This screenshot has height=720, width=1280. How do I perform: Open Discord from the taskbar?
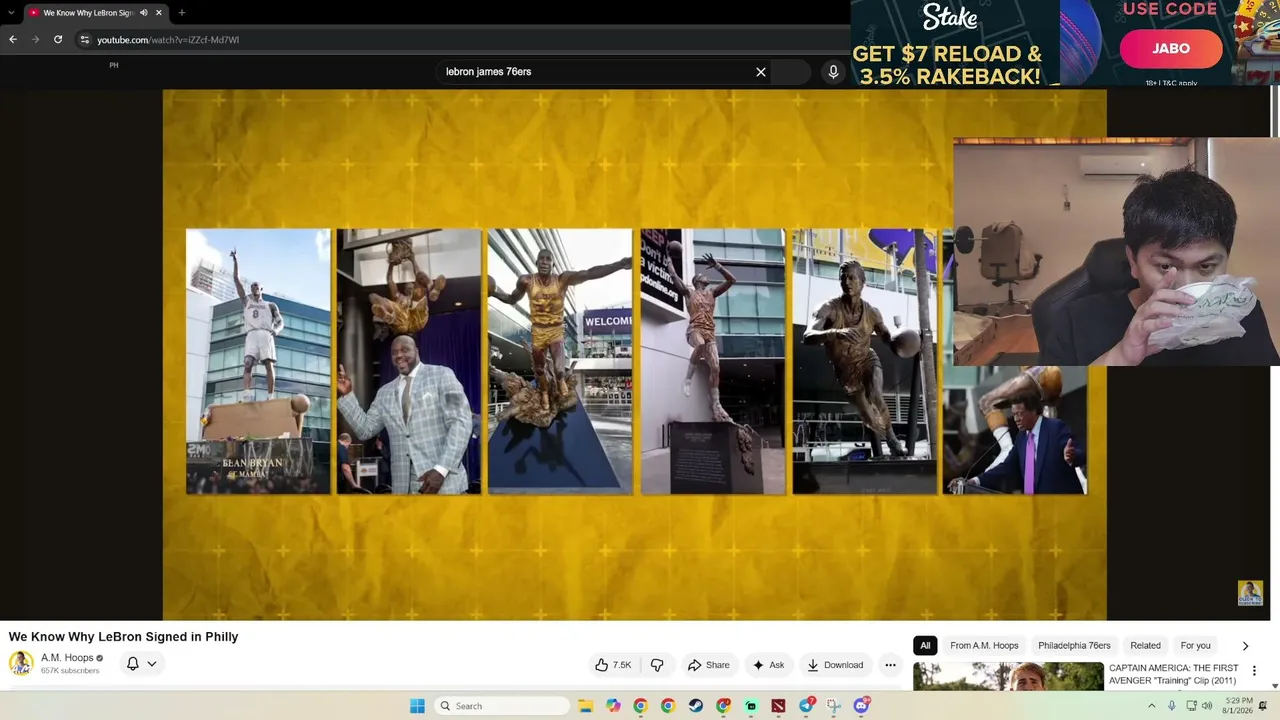point(862,706)
